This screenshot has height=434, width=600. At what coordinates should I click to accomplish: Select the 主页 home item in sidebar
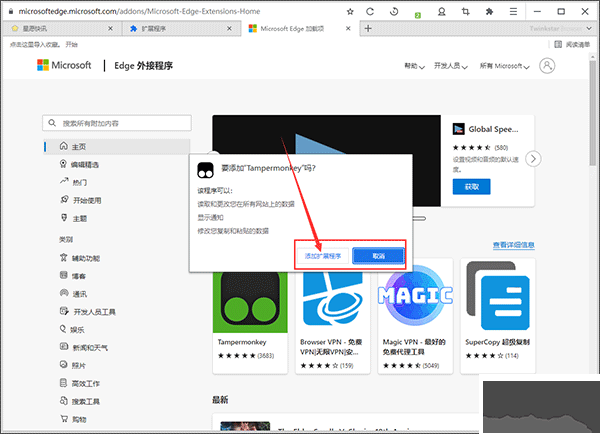[117, 147]
